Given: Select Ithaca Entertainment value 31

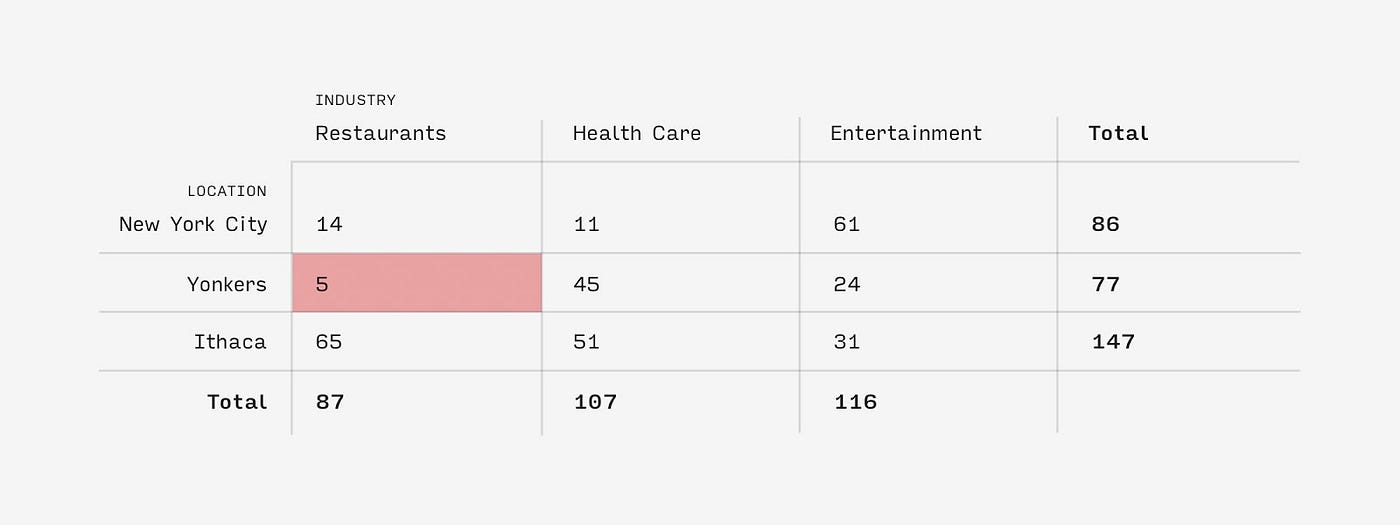Looking at the screenshot, I should coord(847,342).
